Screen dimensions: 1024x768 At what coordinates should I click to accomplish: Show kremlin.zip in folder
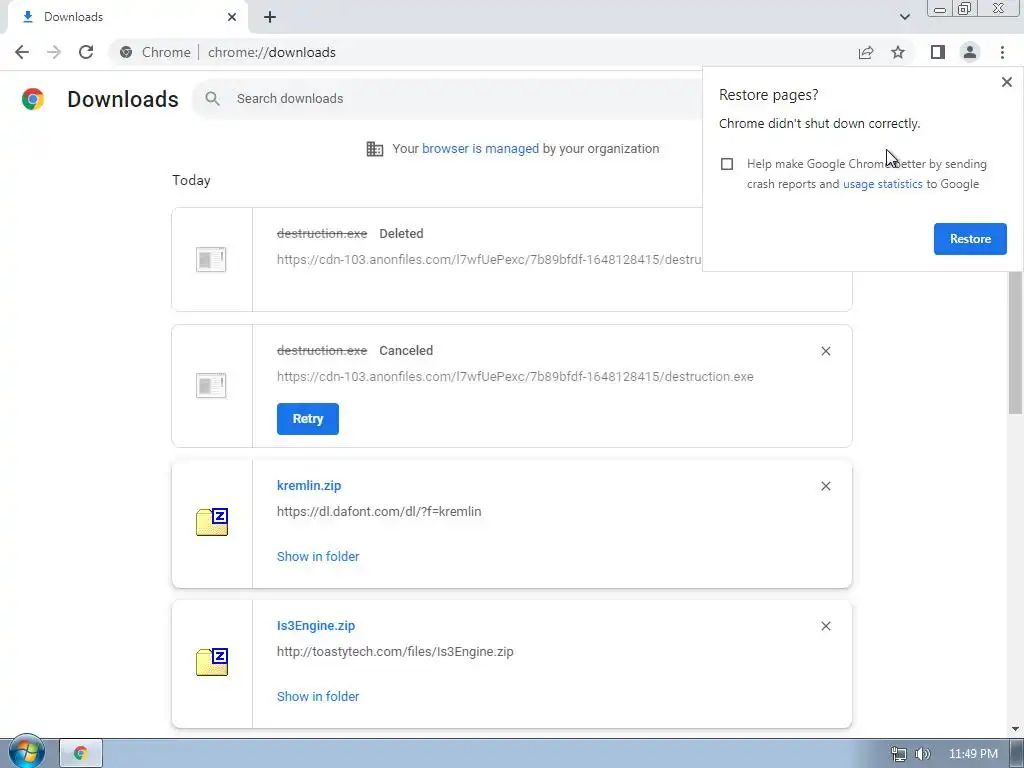pyautogui.click(x=318, y=556)
